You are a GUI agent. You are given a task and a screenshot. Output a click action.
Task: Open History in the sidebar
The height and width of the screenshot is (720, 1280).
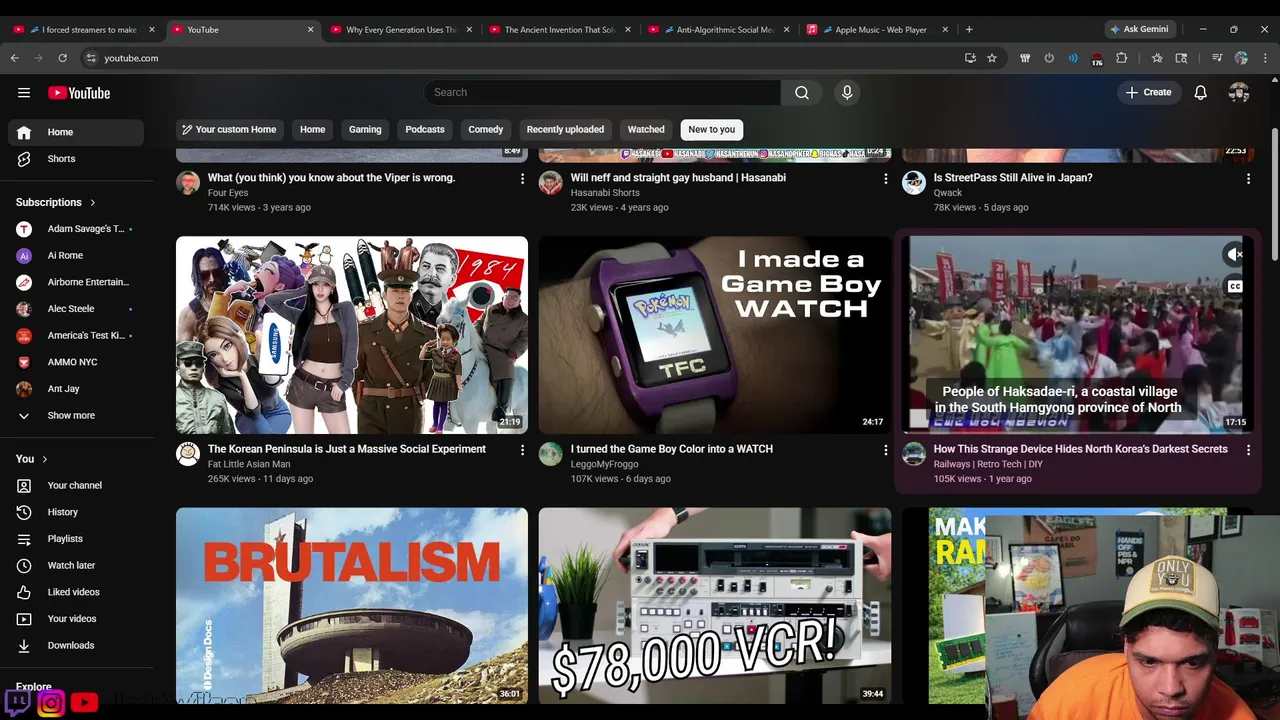click(x=76, y=512)
